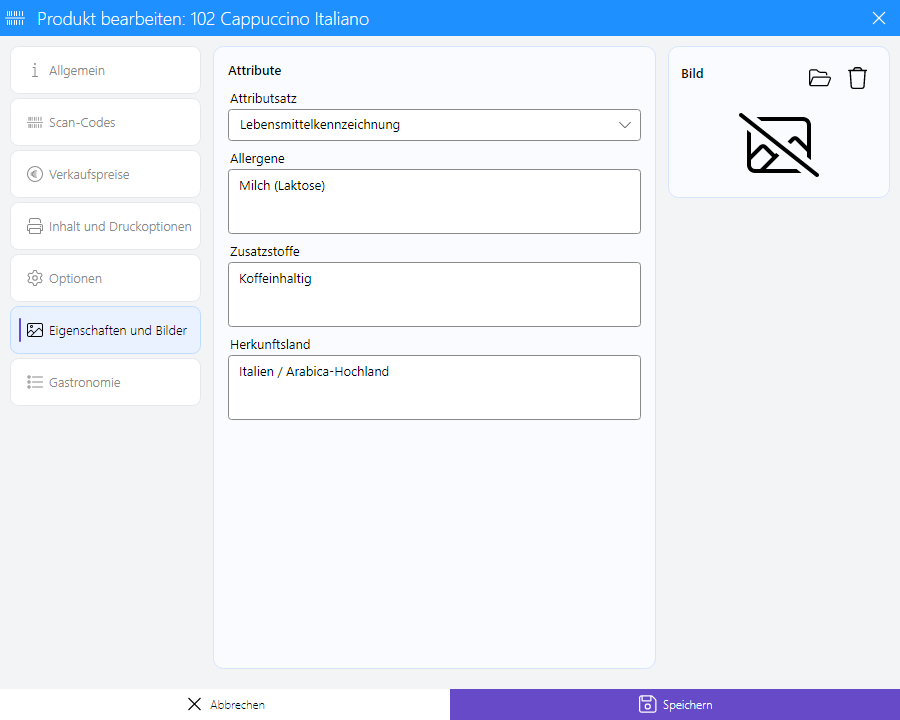Delete the image with trash icon
Image resolution: width=900 pixels, height=720 pixels.
tap(858, 78)
